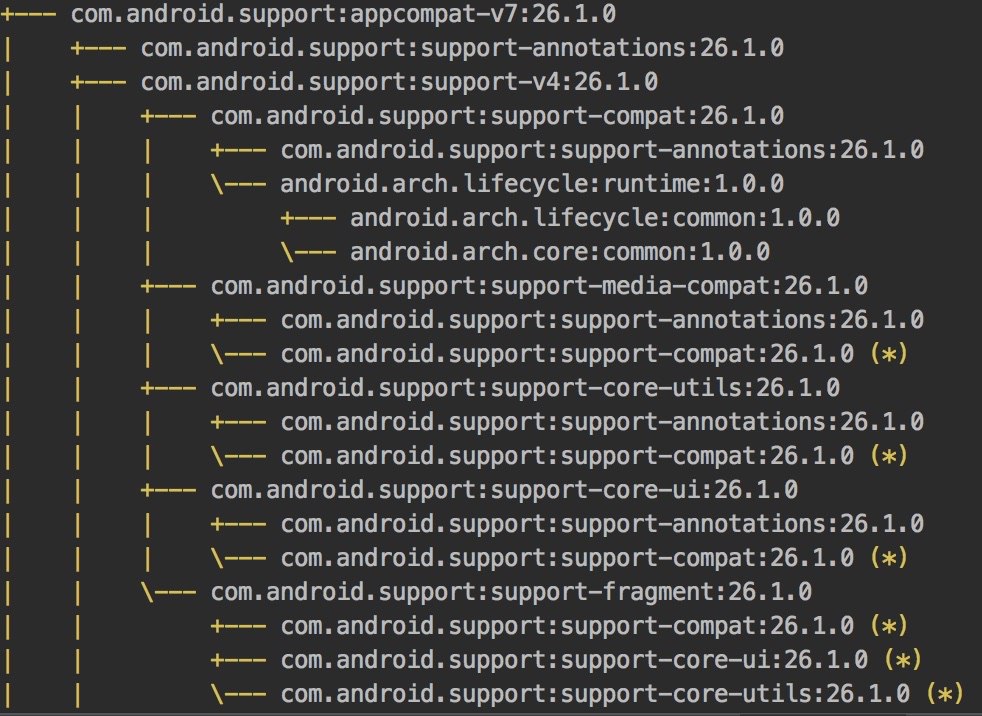Screen dimensions: 982x716
Task: Click the "+---" connector before support-v4
Action: tap(100, 82)
